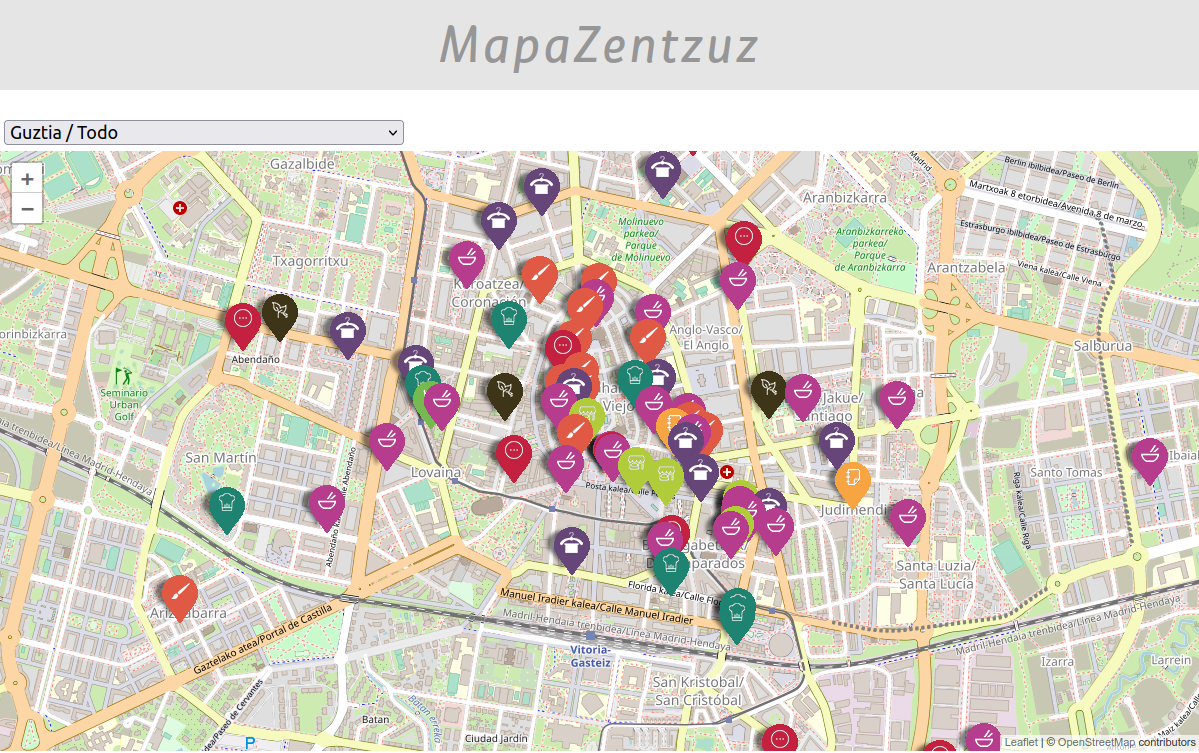The width and height of the screenshot is (1199, 753).
Task: Click the purple hanger marker right of Abendaño
Action: click(347, 331)
